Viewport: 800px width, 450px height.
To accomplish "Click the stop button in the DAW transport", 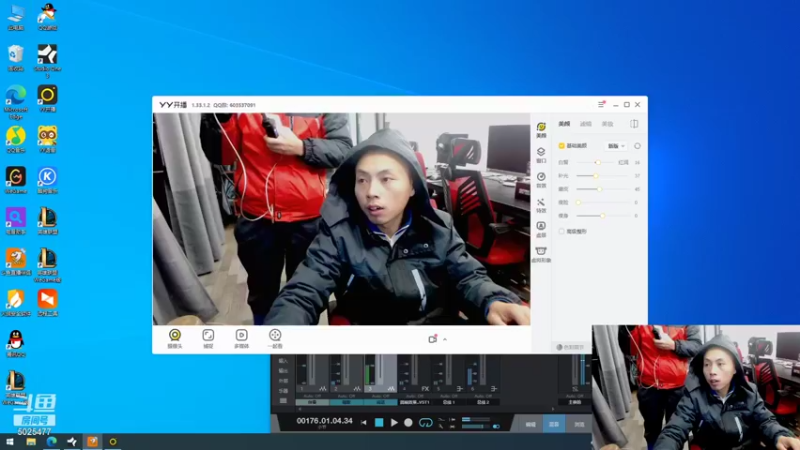I will coord(379,422).
